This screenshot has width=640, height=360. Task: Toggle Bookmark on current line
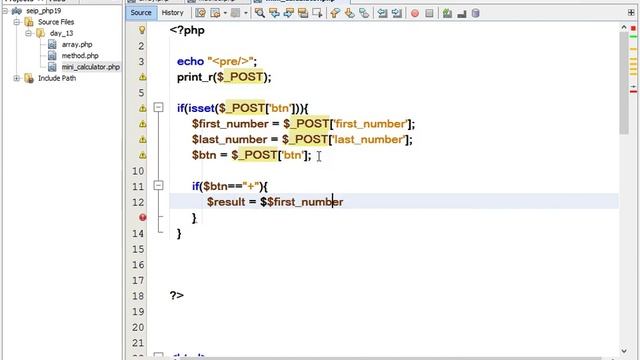coord(364,13)
